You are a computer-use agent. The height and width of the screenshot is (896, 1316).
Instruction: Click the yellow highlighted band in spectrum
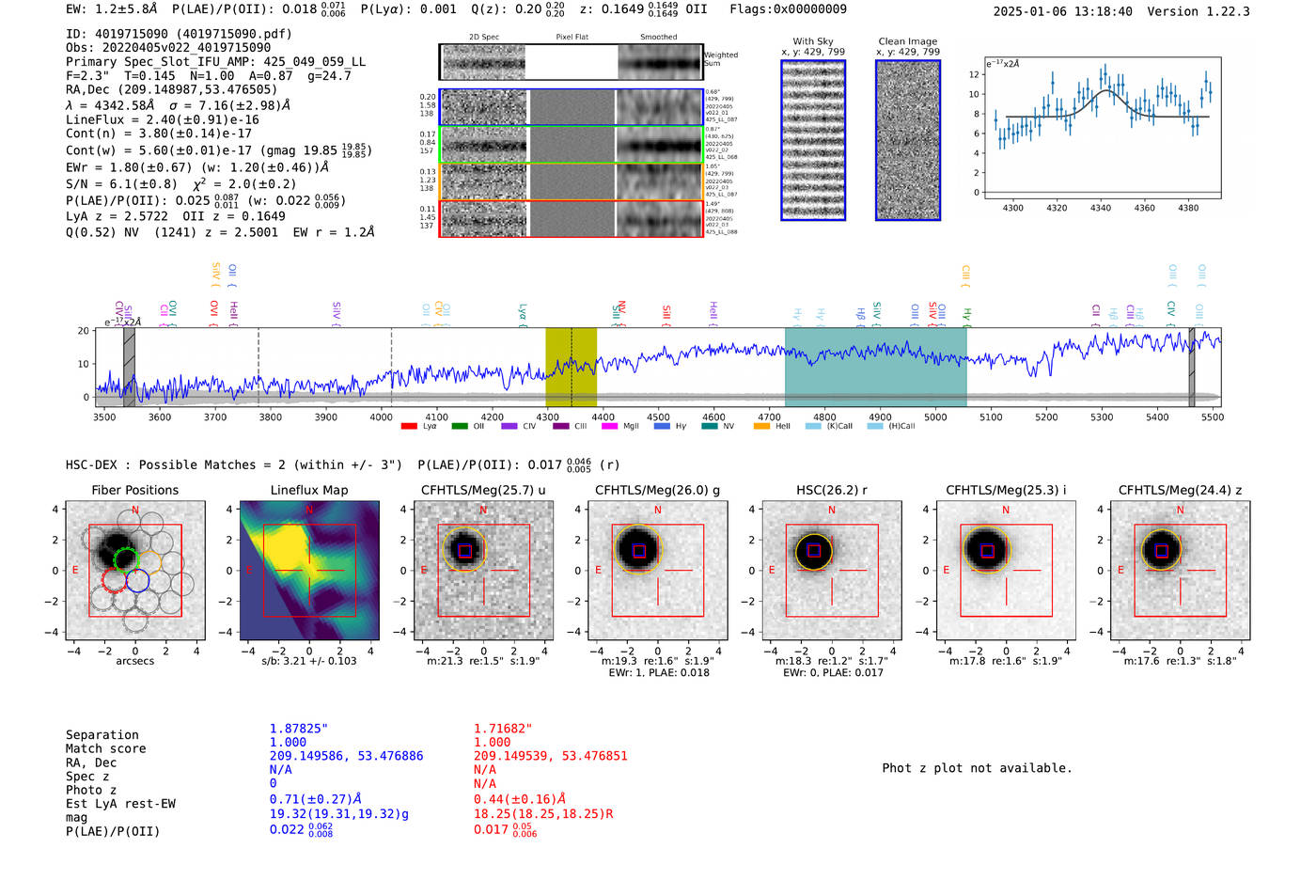point(571,367)
